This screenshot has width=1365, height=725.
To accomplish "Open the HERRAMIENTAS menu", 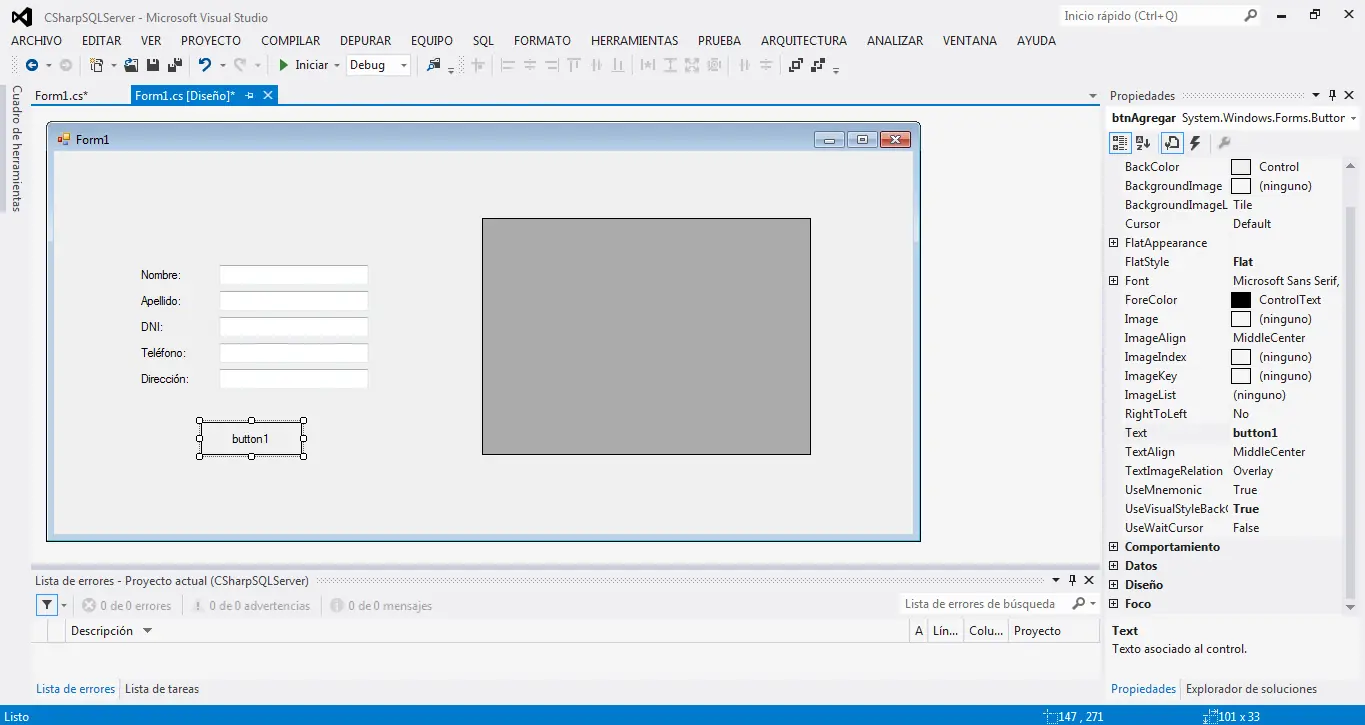I will click(x=634, y=41).
